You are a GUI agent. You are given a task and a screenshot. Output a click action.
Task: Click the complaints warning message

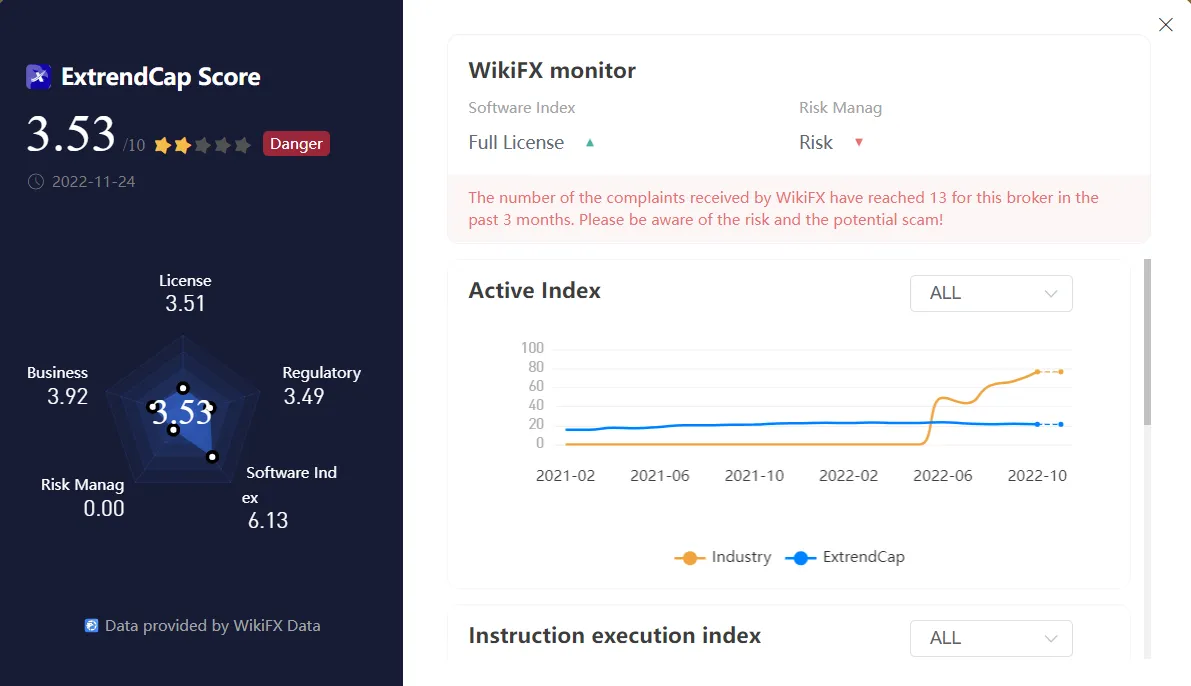pos(783,209)
